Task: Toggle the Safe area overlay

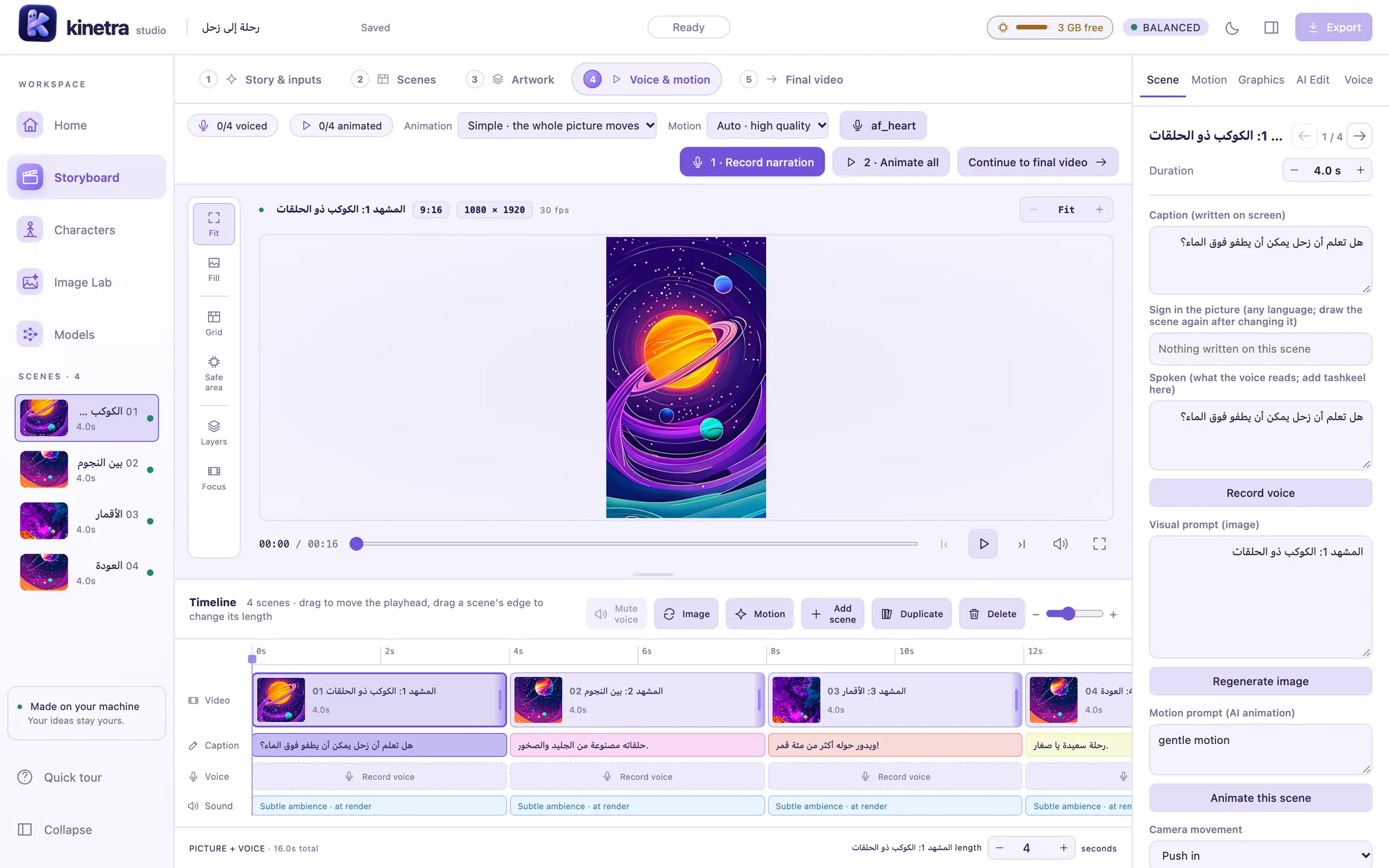Action: point(214,373)
